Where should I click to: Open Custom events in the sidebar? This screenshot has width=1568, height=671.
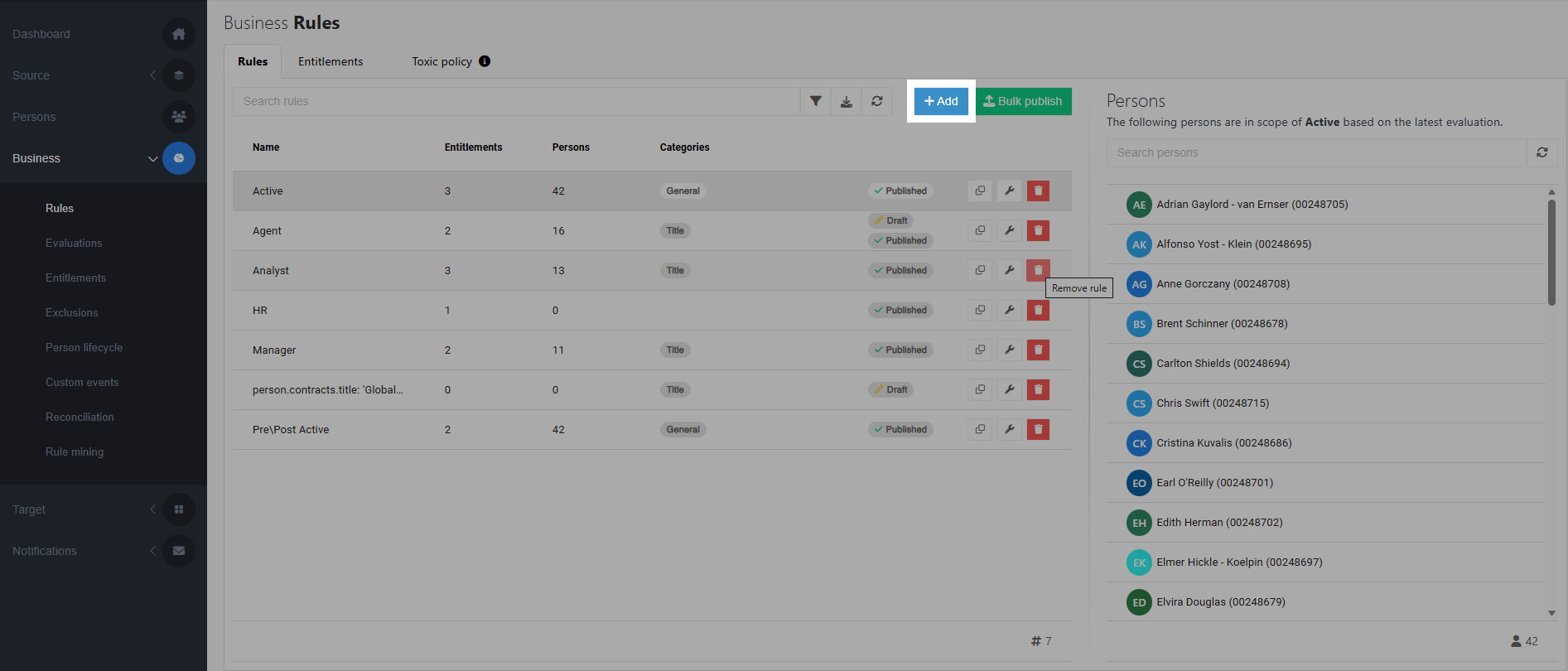click(x=82, y=382)
